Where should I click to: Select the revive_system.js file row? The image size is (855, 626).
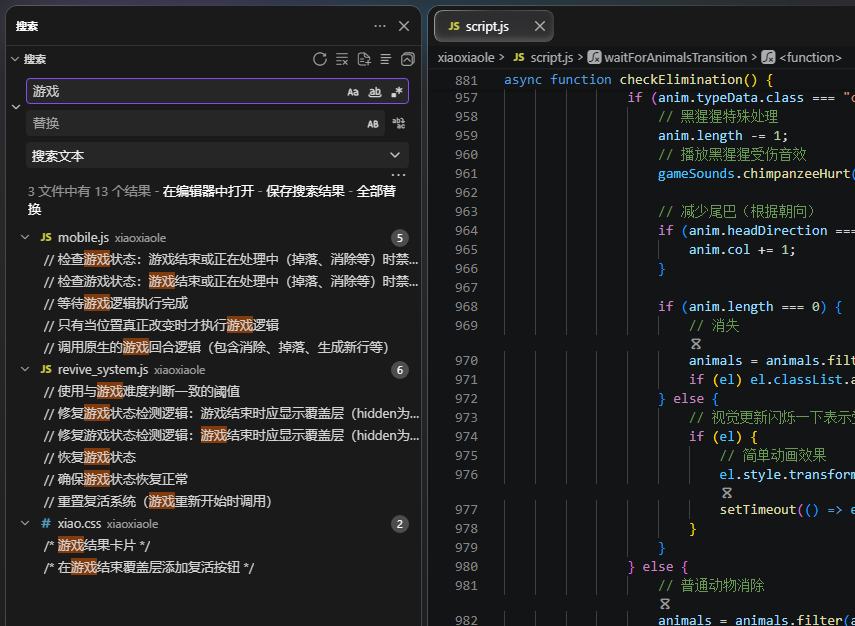pos(213,370)
